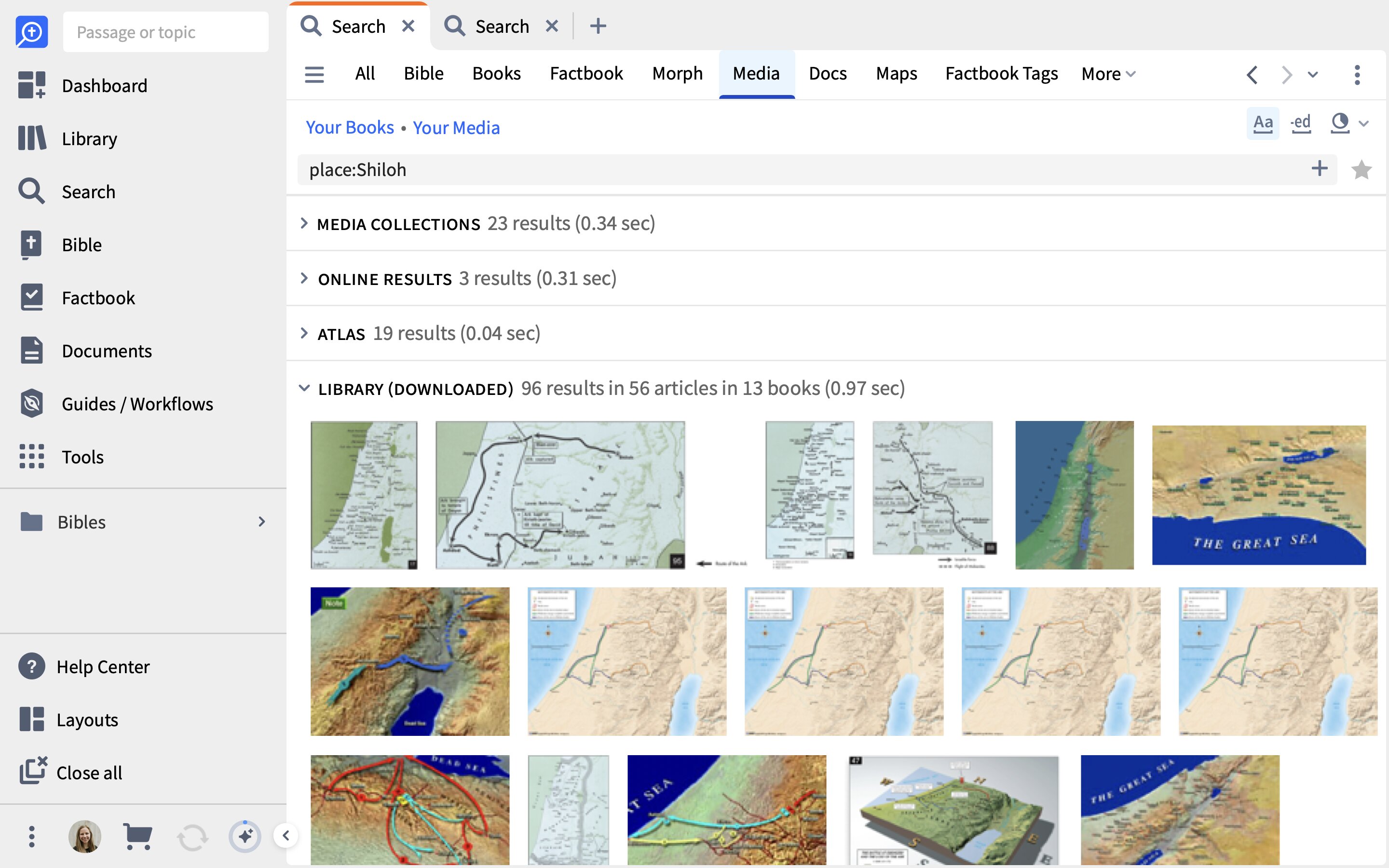Collapse the Library (Downloaded) section
The image size is (1389, 868).
[304, 389]
